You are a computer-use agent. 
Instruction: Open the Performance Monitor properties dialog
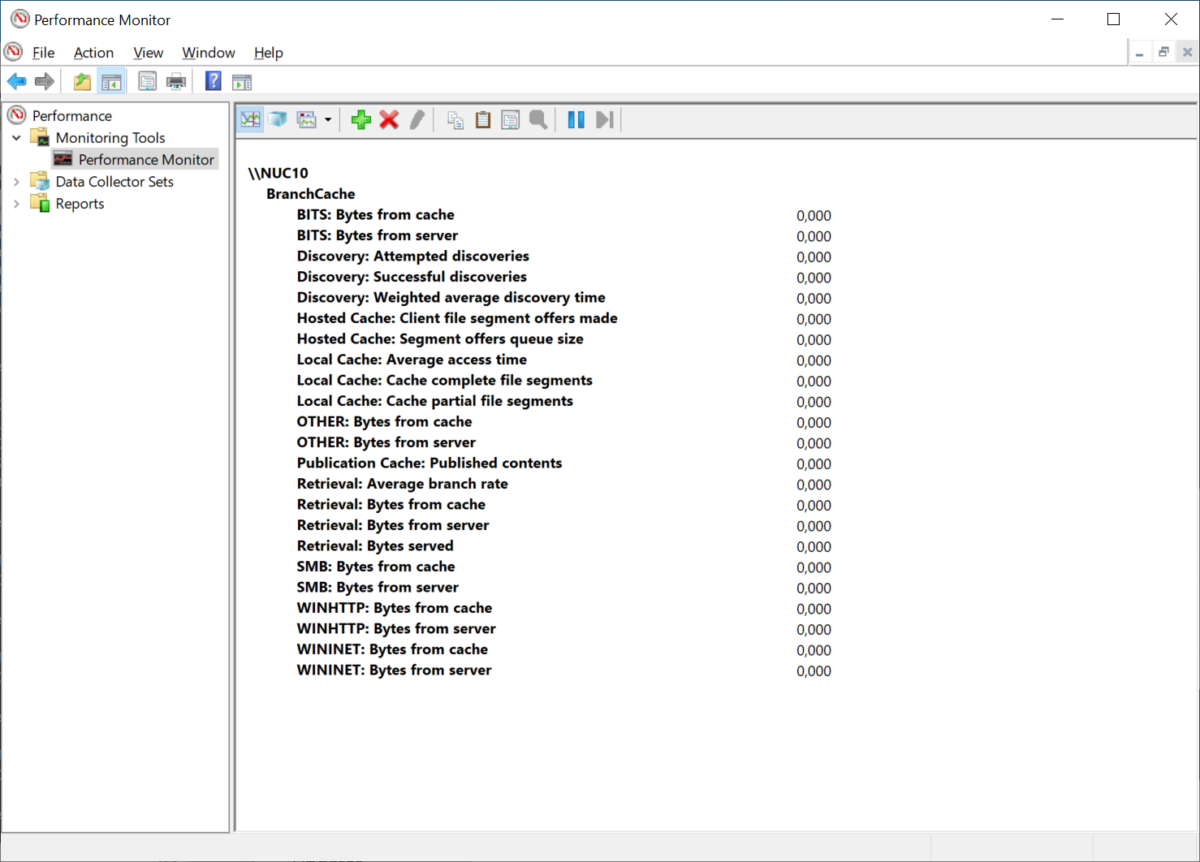tap(510, 119)
